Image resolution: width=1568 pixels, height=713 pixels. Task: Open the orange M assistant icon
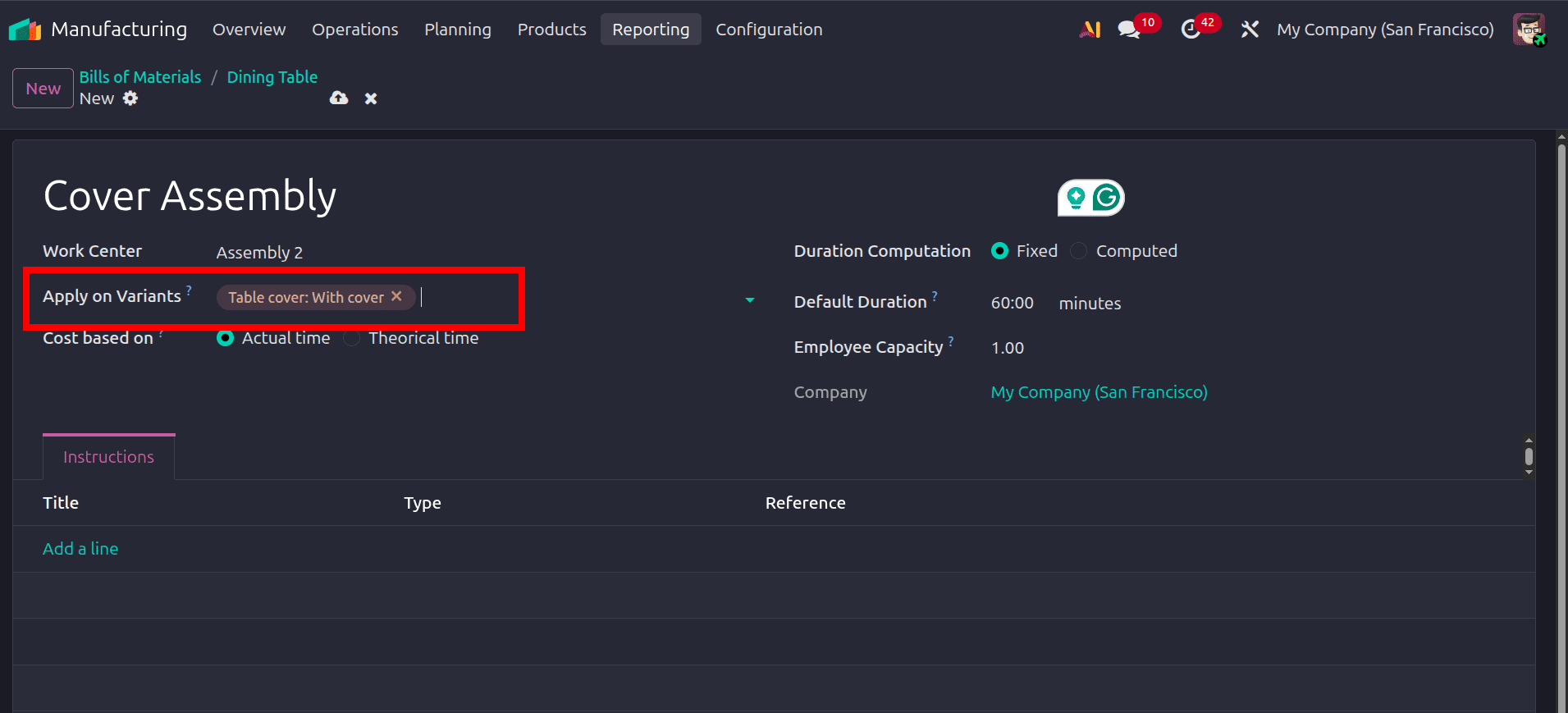point(1090,30)
